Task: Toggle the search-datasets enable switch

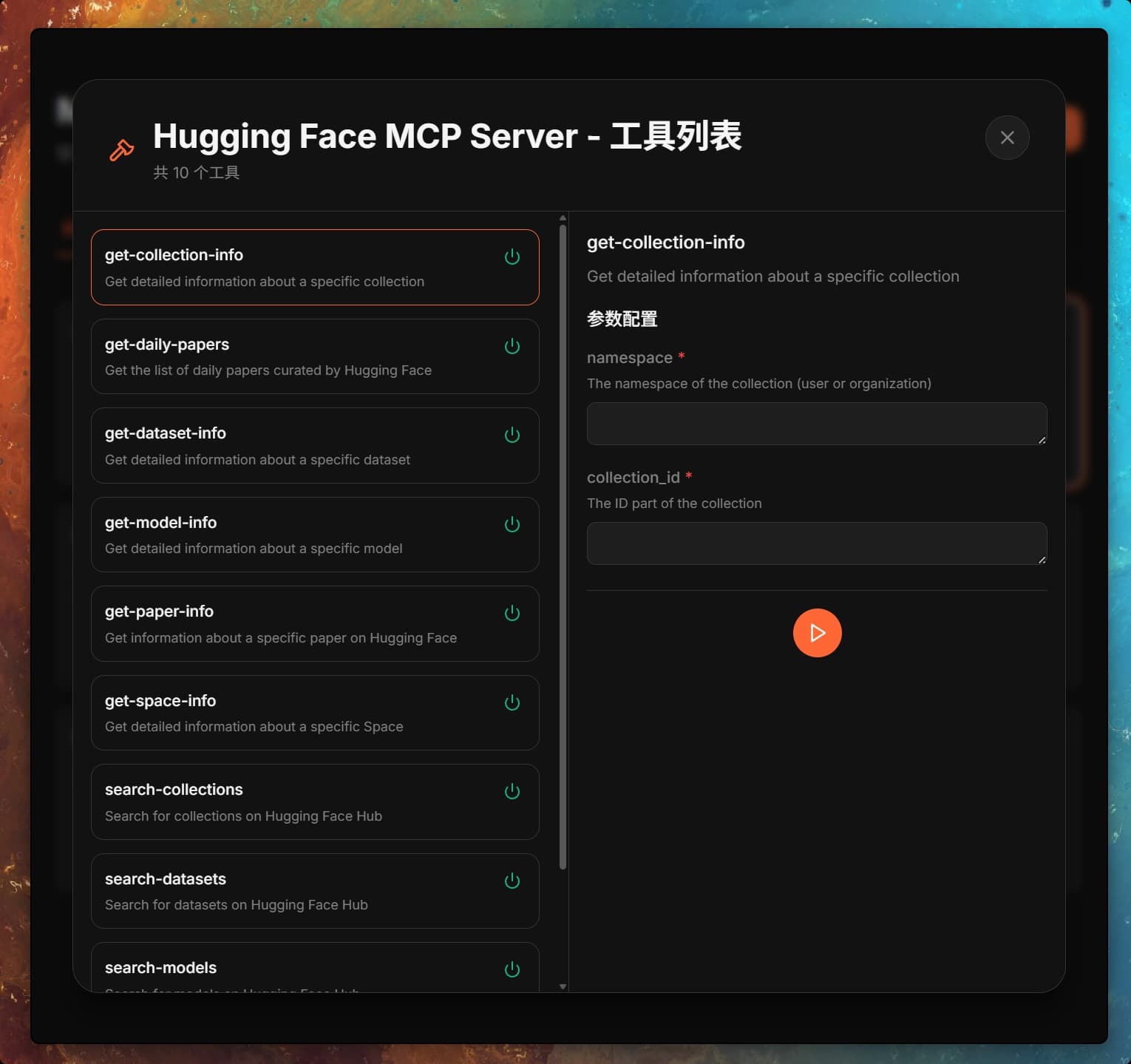Action: 512,881
